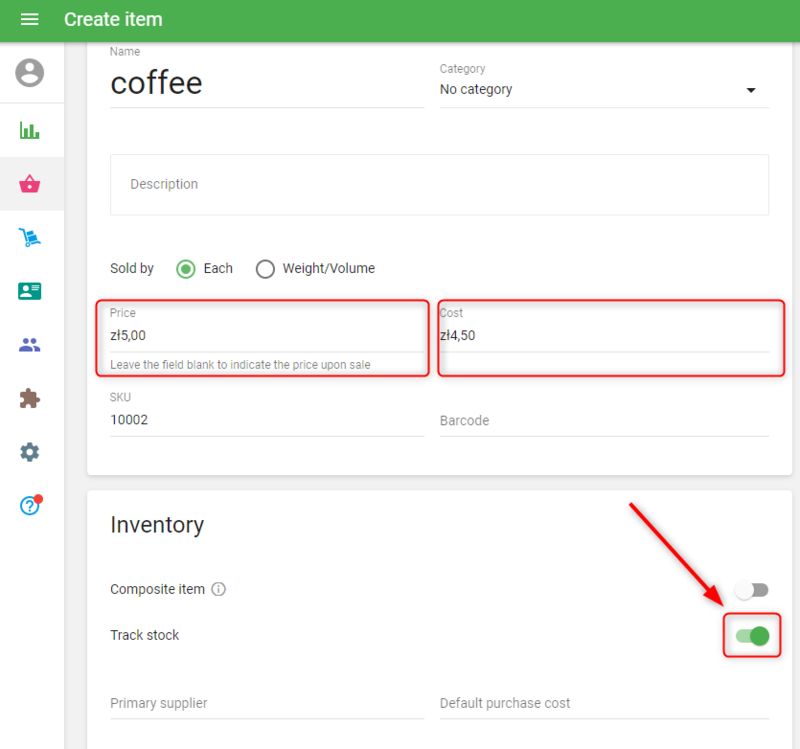This screenshot has width=800, height=749.
Task: Choose Weight/Volume sold-by option
Action: pyautogui.click(x=265, y=268)
